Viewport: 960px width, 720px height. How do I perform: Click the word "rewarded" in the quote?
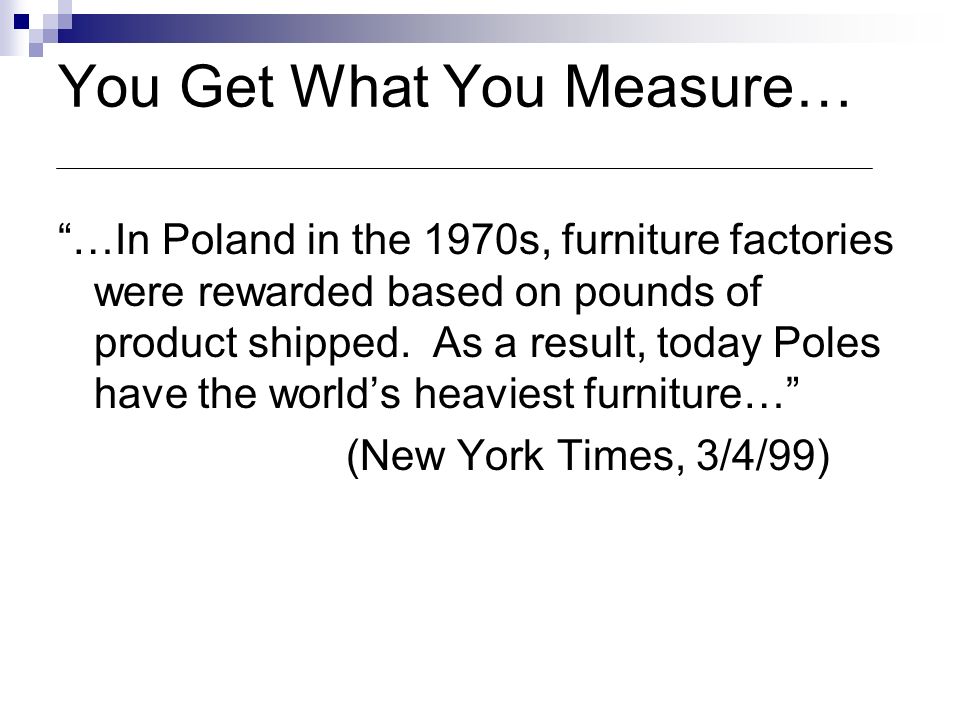(x=285, y=291)
